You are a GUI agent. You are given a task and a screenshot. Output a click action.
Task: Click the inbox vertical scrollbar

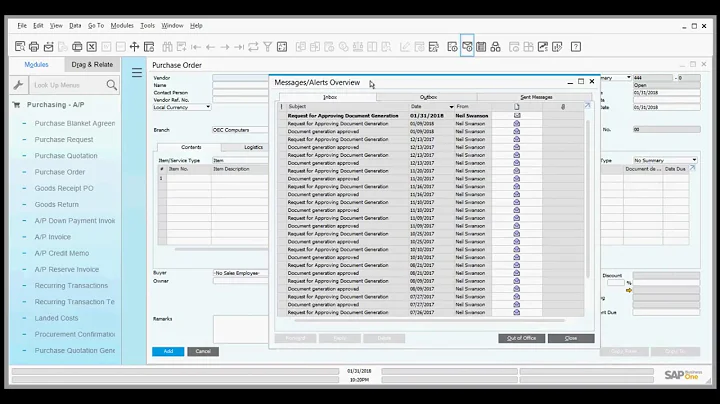click(588, 198)
